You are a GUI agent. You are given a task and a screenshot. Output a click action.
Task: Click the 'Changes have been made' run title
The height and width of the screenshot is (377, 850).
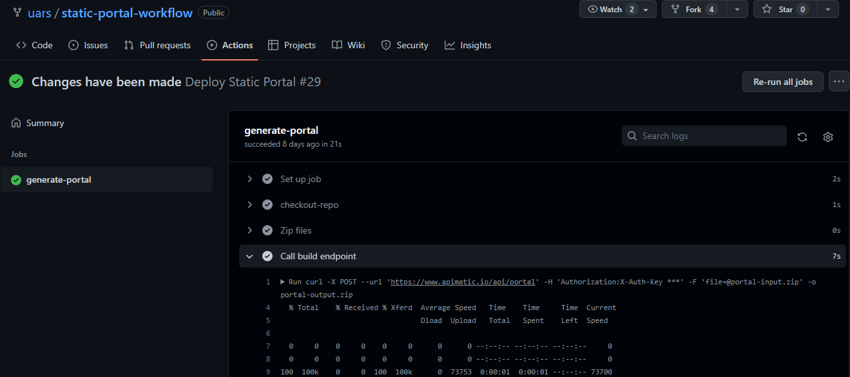coord(106,82)
